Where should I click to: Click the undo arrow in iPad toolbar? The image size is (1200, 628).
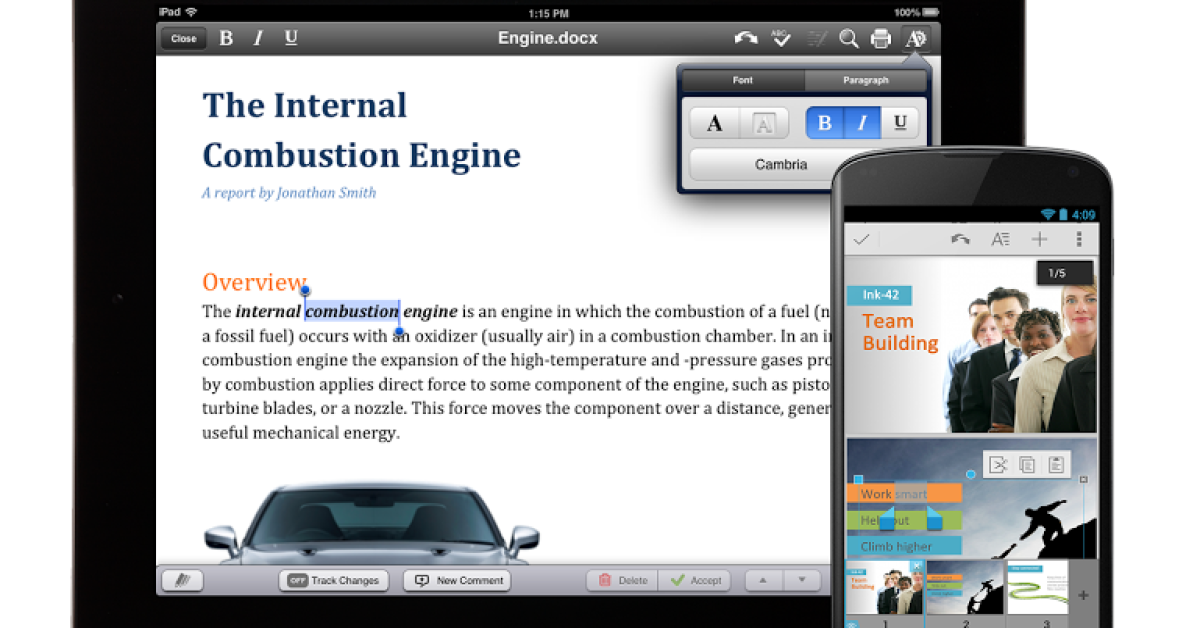(746, 39)
